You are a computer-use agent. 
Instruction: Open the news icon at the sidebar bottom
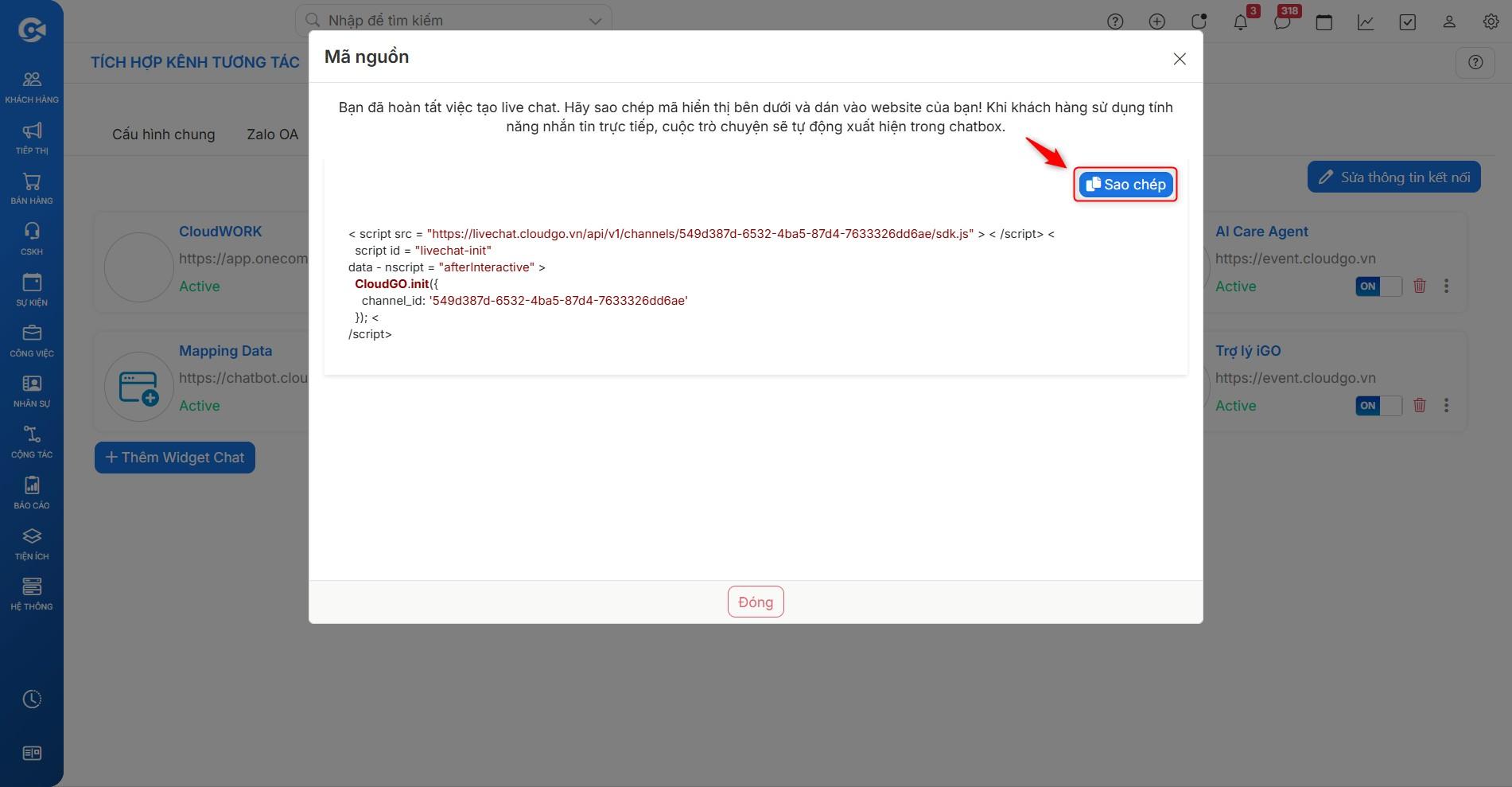(x=32, y=753)
